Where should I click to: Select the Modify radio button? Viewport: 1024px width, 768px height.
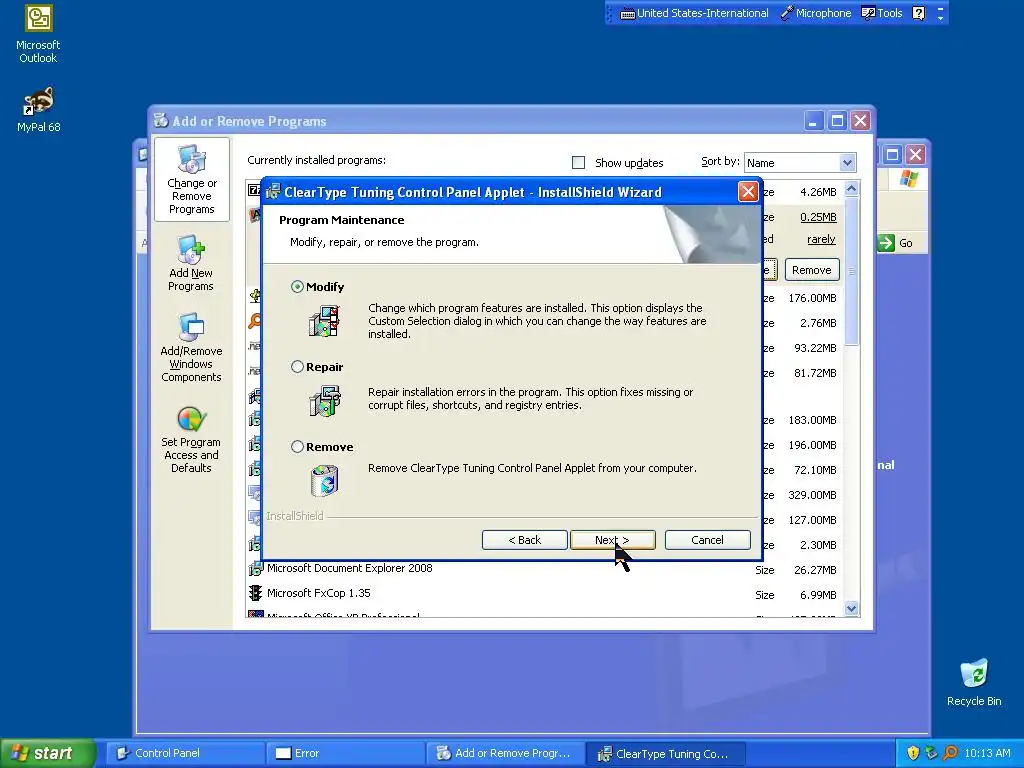point(297,287)
